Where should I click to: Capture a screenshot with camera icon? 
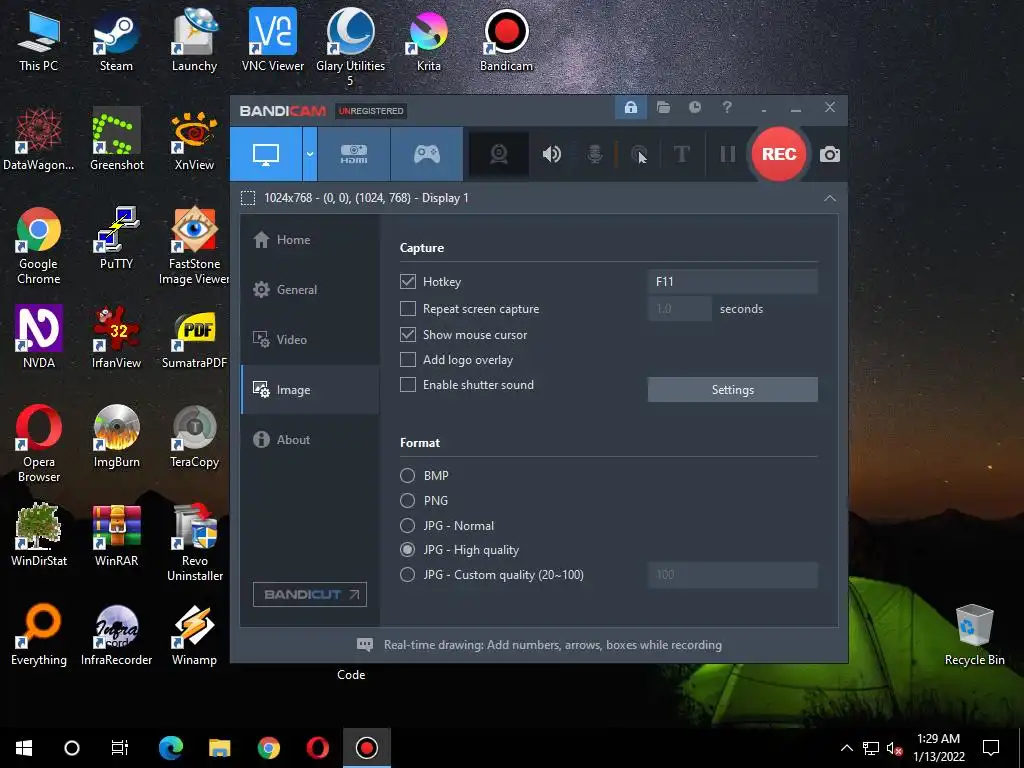click(830, 155)
